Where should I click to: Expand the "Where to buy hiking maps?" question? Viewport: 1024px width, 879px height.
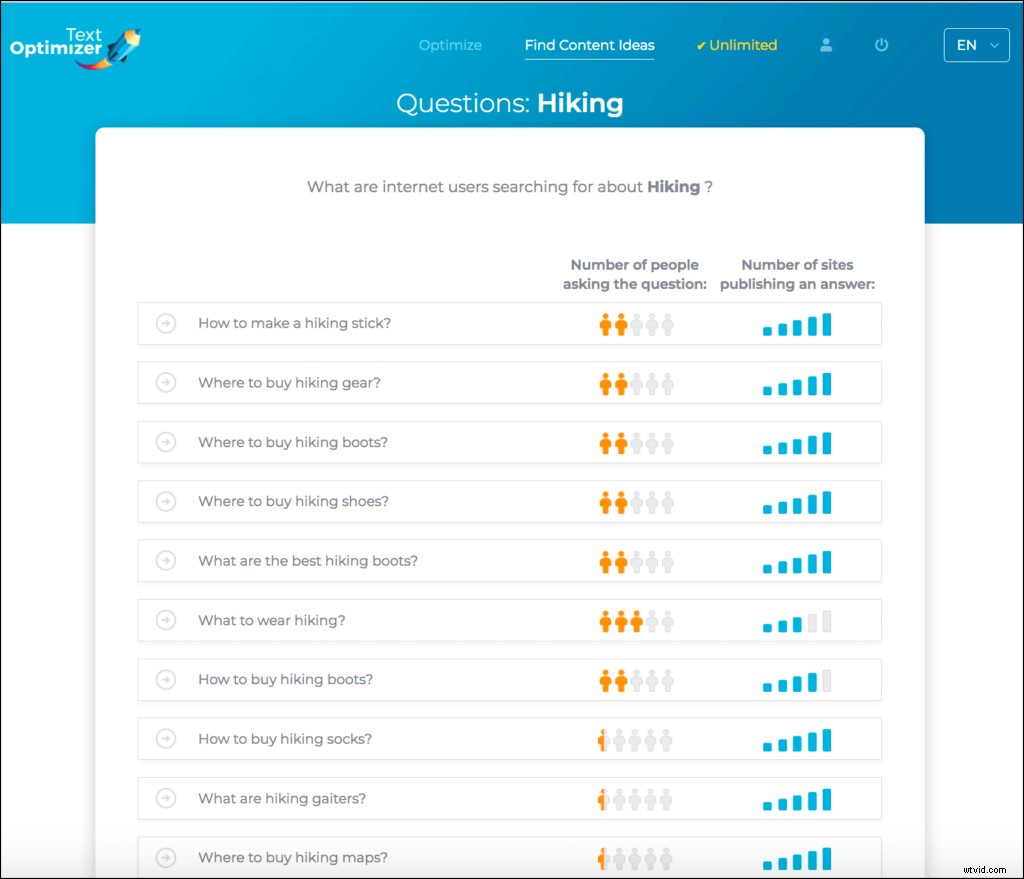tap(165, 857)
